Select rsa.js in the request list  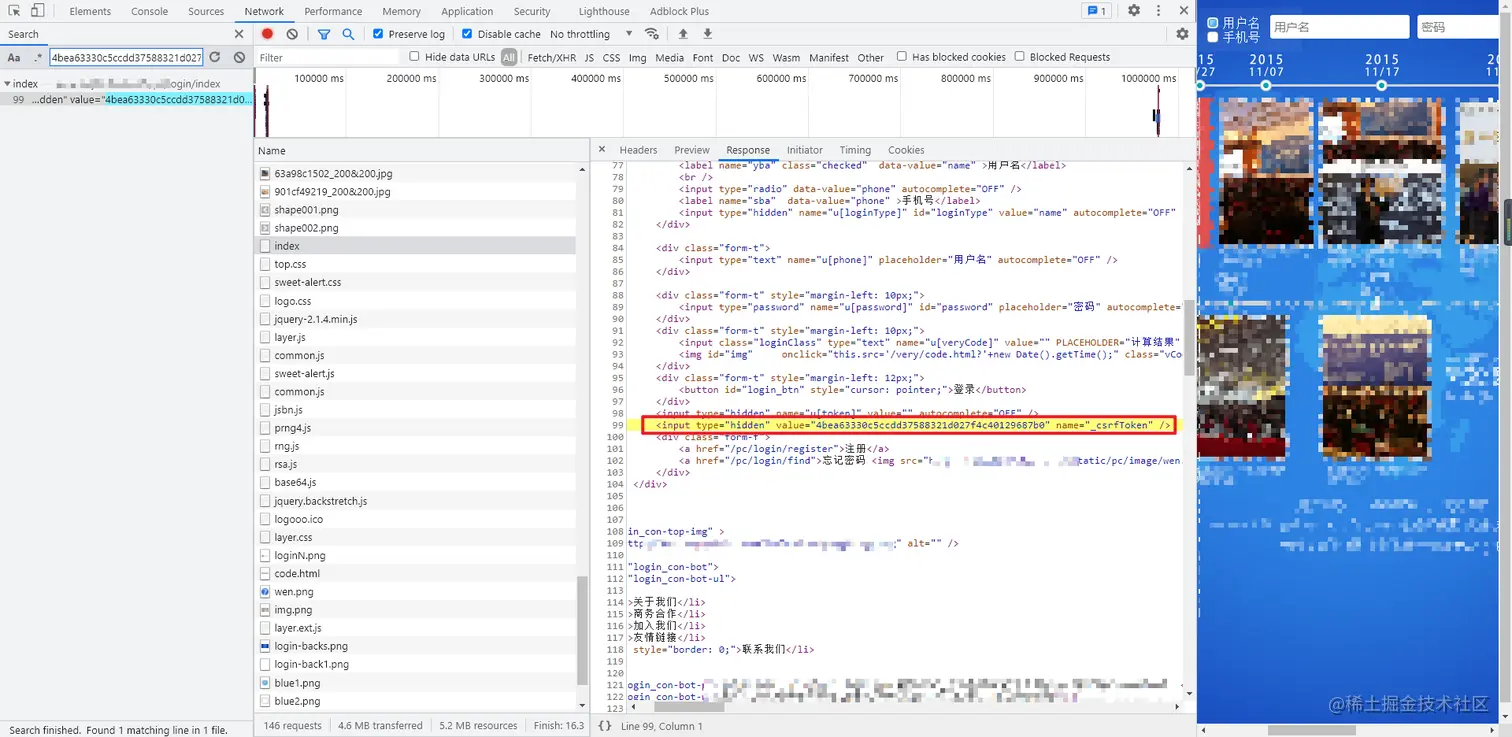415,464
